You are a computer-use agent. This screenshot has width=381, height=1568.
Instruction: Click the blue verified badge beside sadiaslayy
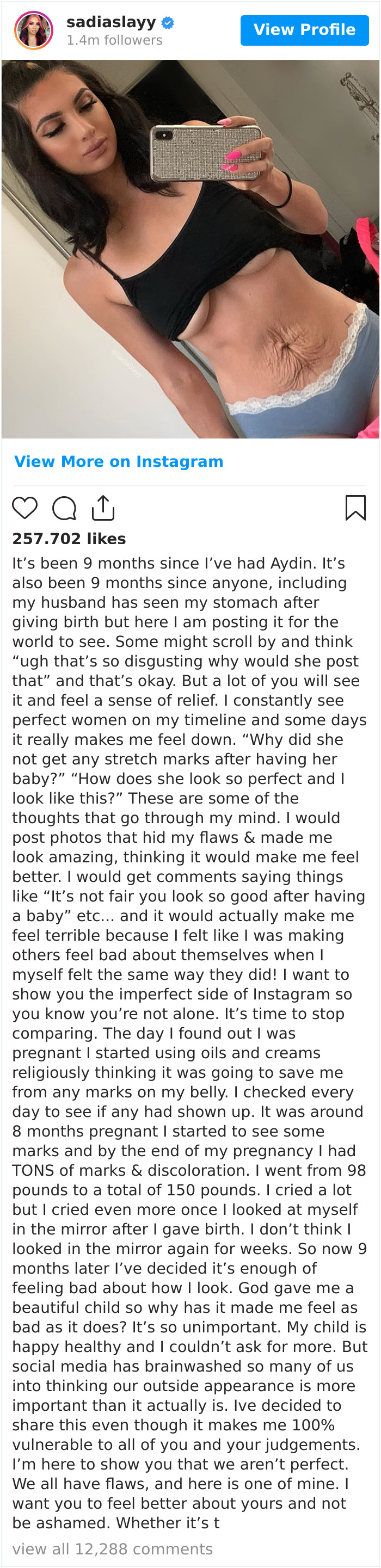(x=168, y=23)
